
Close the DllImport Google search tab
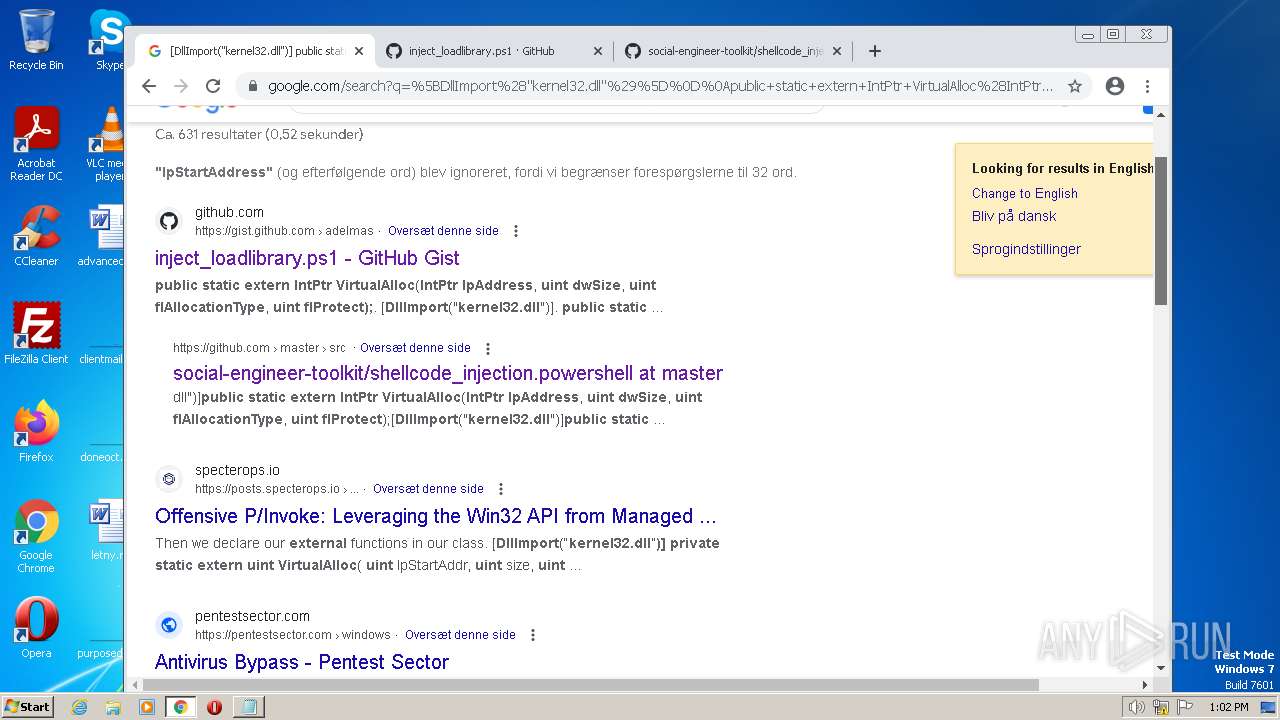(x=359, y=51)
